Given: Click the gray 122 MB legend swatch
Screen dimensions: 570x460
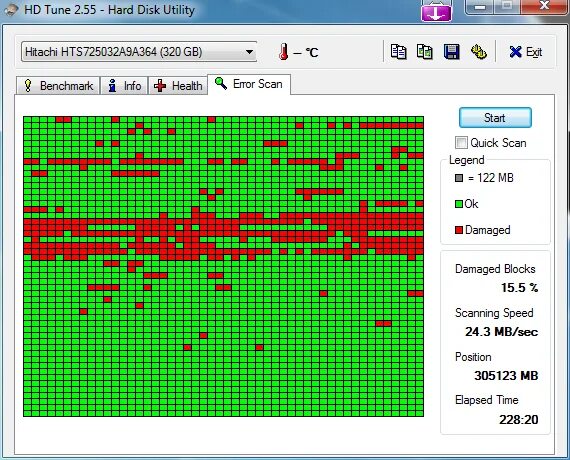Looking at the screenshot, I should 459,178.
